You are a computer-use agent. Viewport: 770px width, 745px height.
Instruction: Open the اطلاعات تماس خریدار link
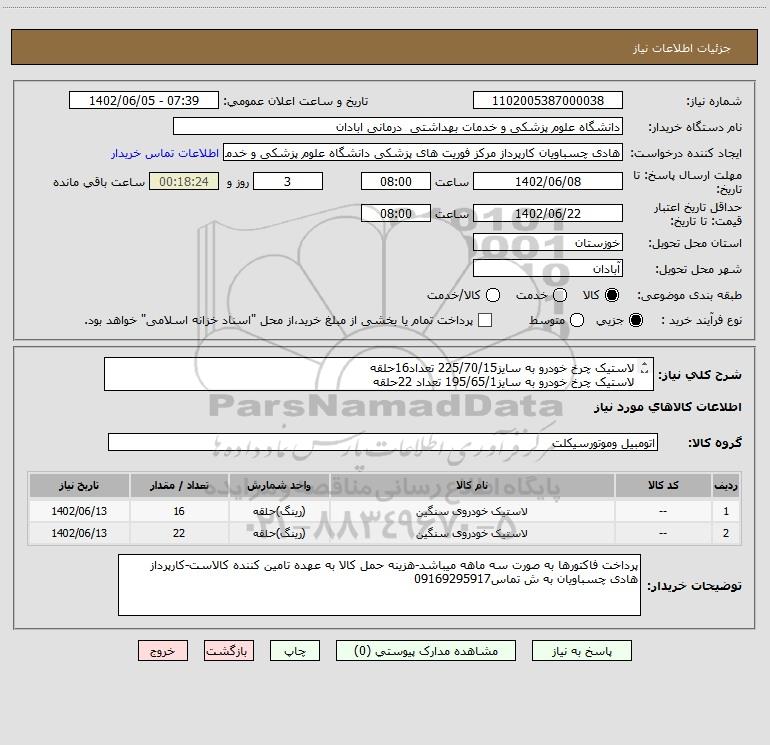[165, 153]
